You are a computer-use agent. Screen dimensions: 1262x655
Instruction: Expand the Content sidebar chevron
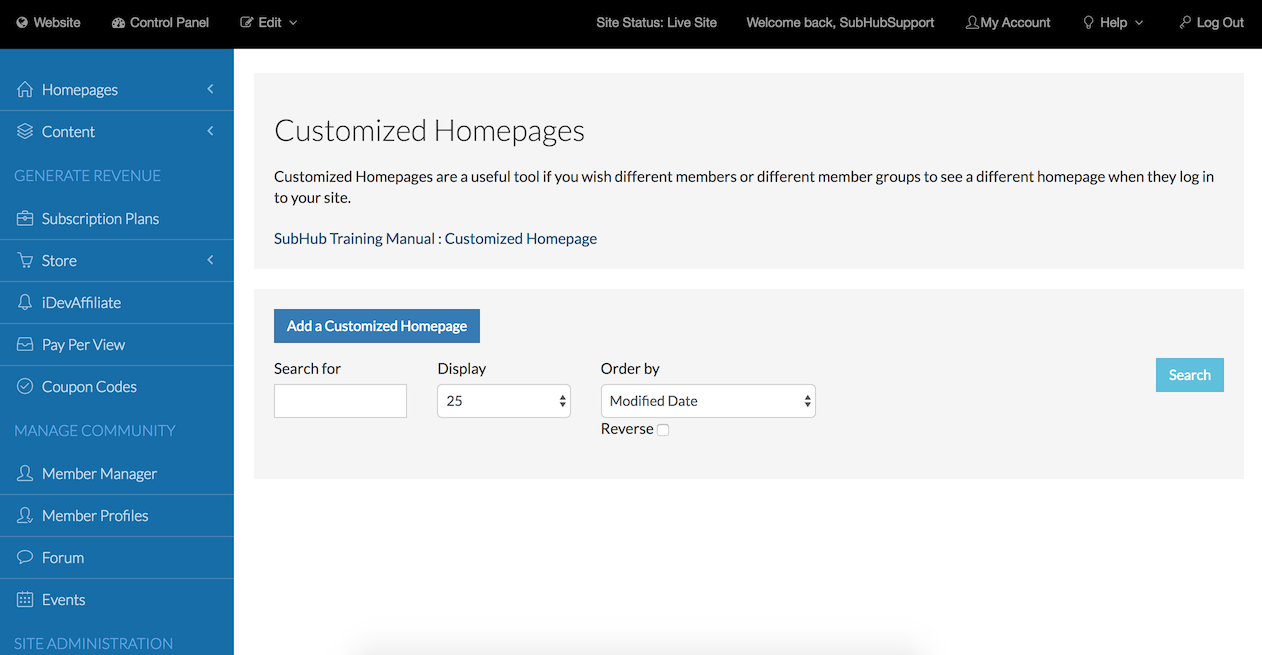pos(210,131)
